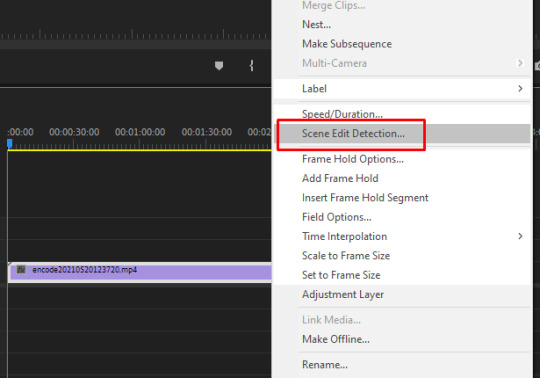Choose Set to Frame Size

(402, 275)
